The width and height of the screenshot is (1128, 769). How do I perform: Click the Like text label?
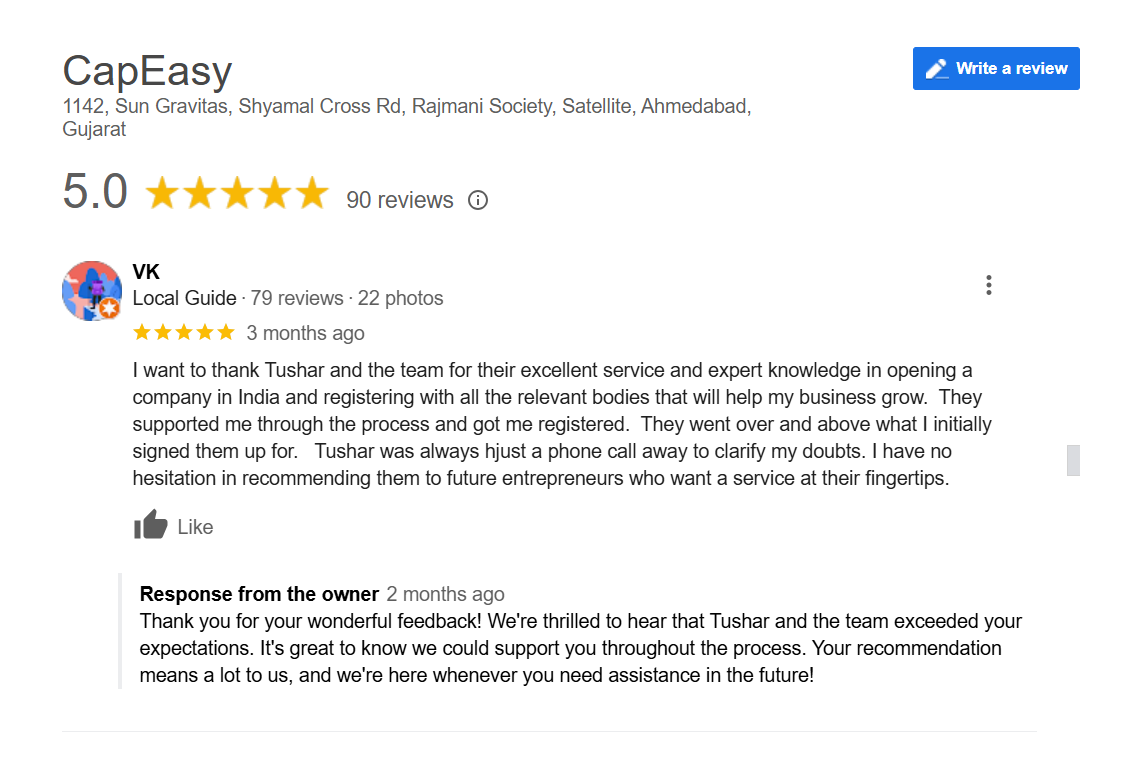[x=195, y=527]
